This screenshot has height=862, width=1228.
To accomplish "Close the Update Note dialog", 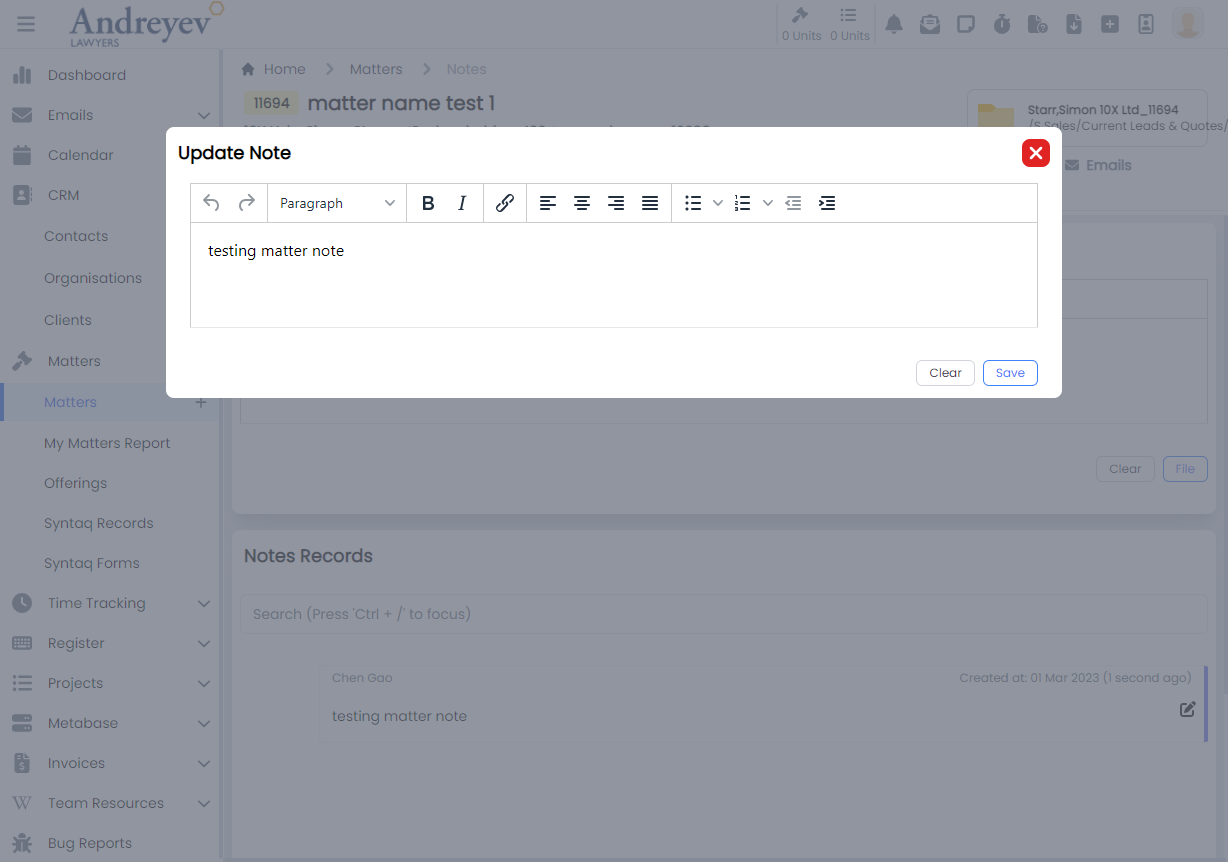I will 1035,153.
